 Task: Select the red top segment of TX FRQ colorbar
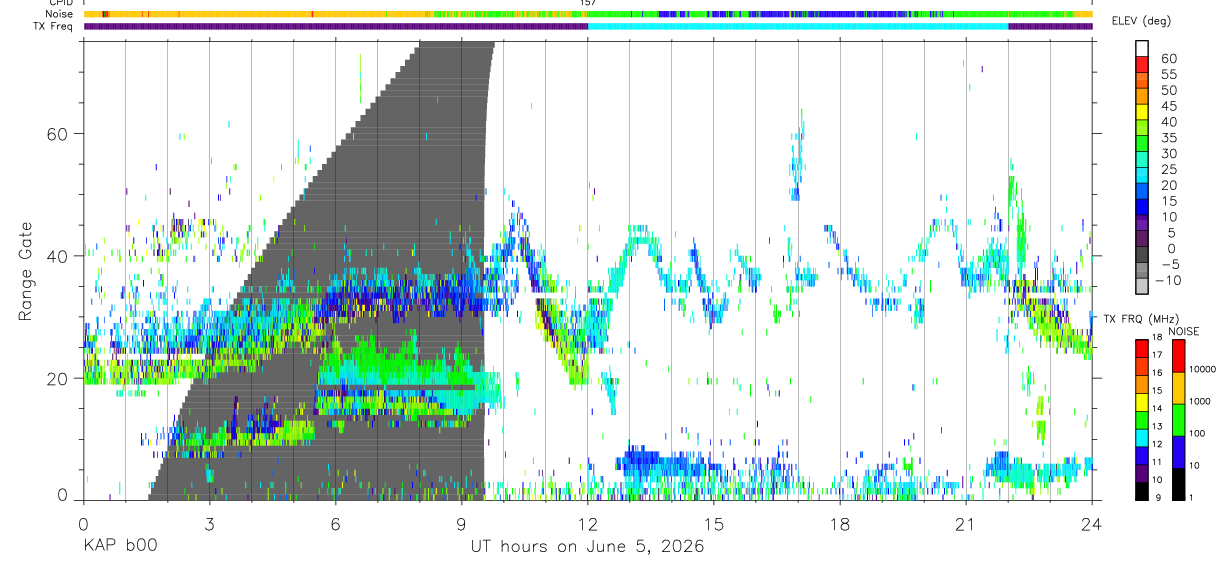click(1142, 347)
